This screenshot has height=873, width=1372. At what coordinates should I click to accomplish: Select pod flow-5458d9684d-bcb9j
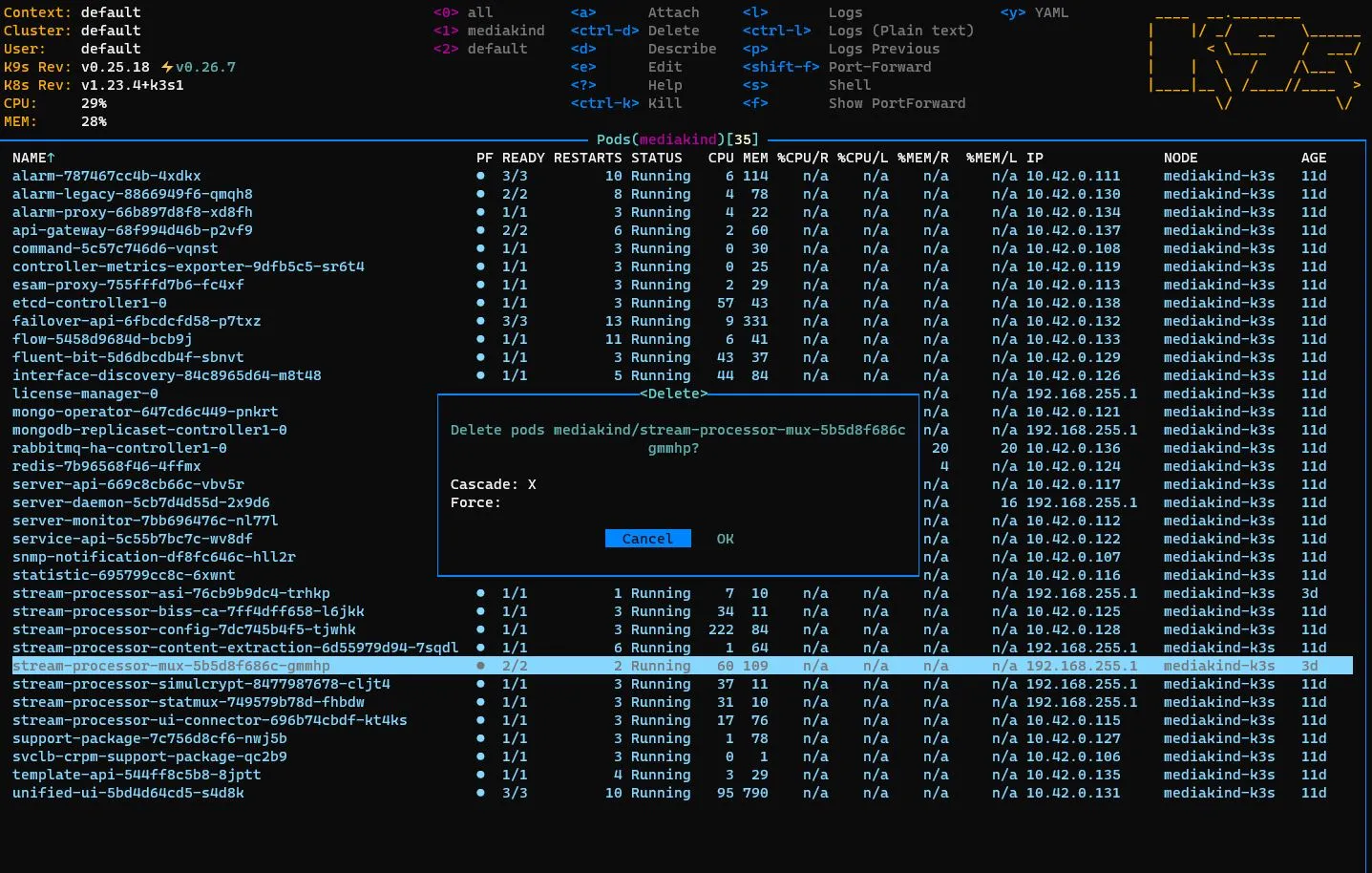pyautogui.click(x=102, y=339)
